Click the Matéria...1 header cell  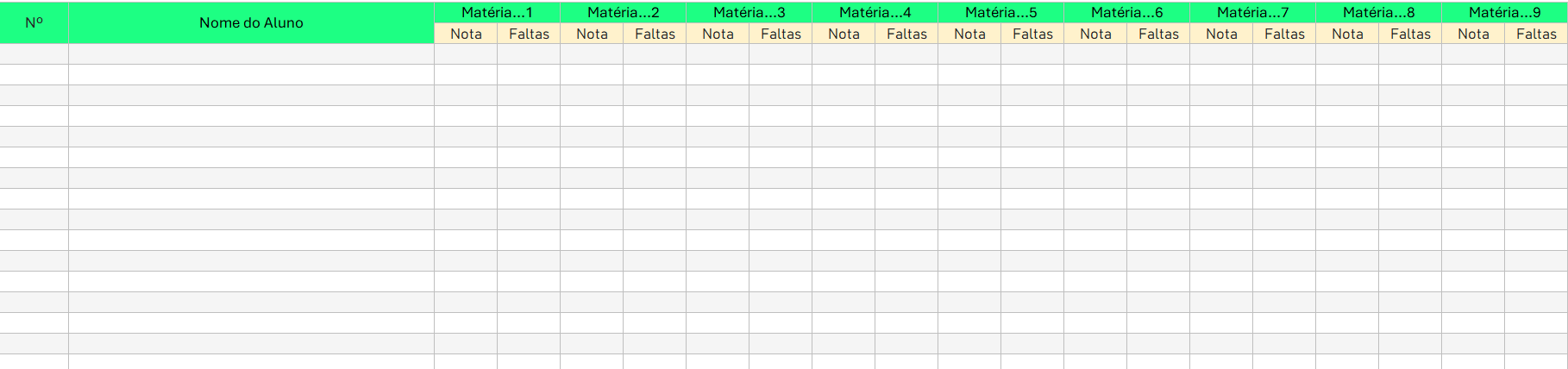(x=497, y=12)
